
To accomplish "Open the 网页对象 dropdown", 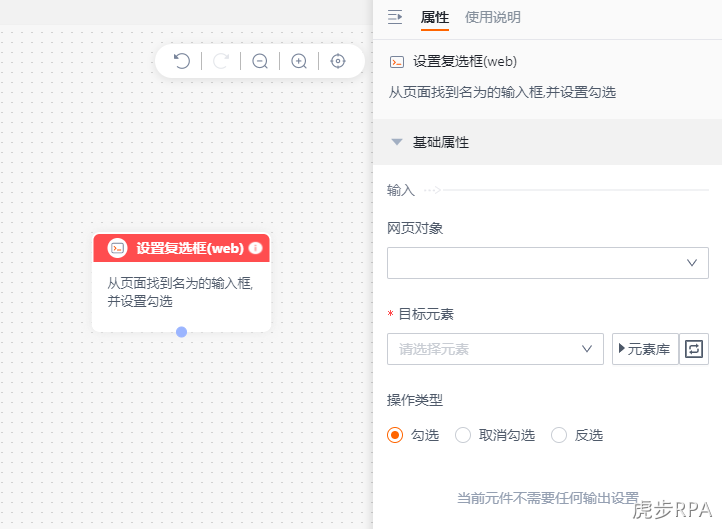I will 547,263.
